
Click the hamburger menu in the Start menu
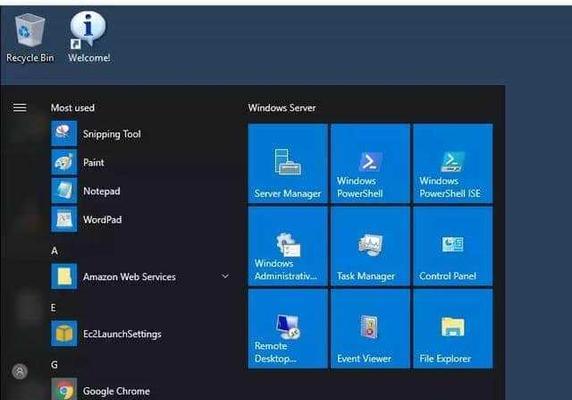click(x=20, y=108)
